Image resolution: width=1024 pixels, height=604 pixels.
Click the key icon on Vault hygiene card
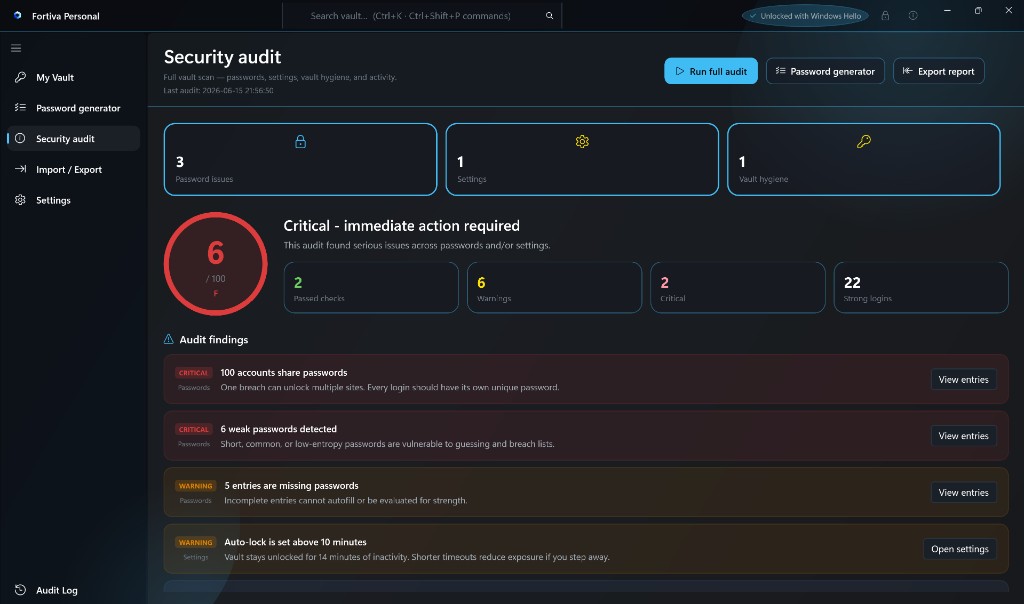863,141
